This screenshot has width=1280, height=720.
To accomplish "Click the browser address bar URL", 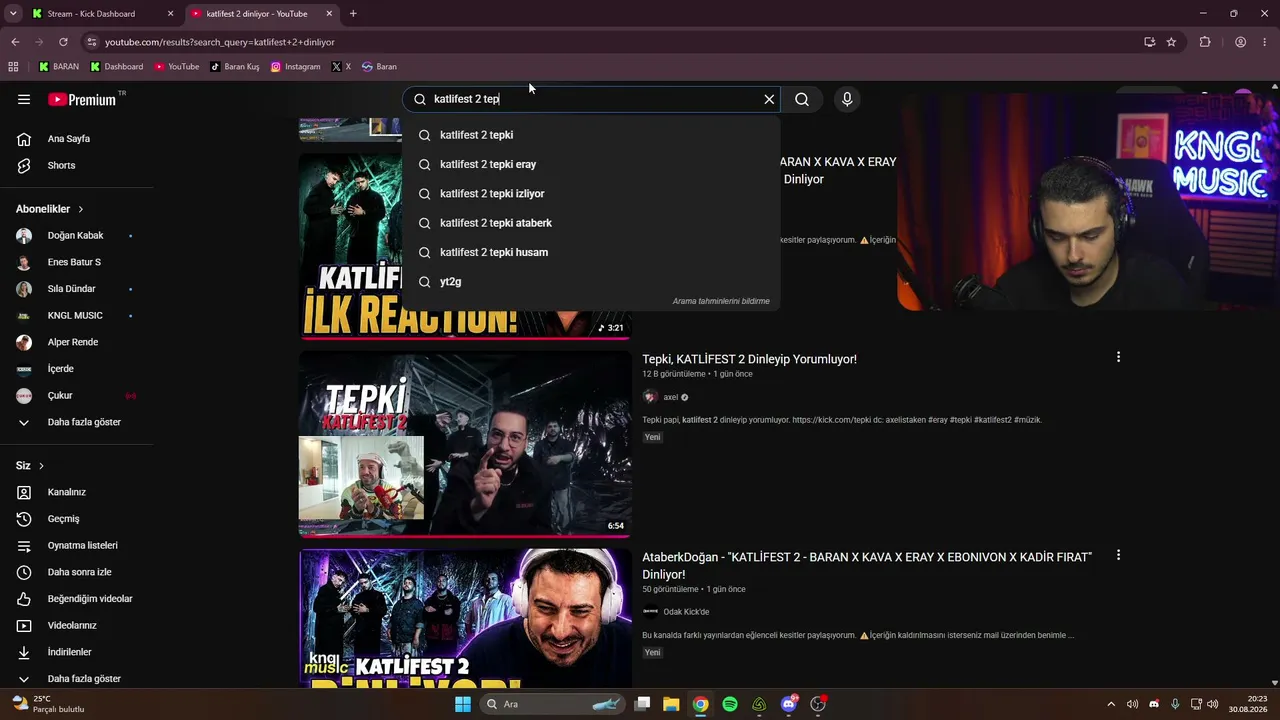I will (220, 42).
